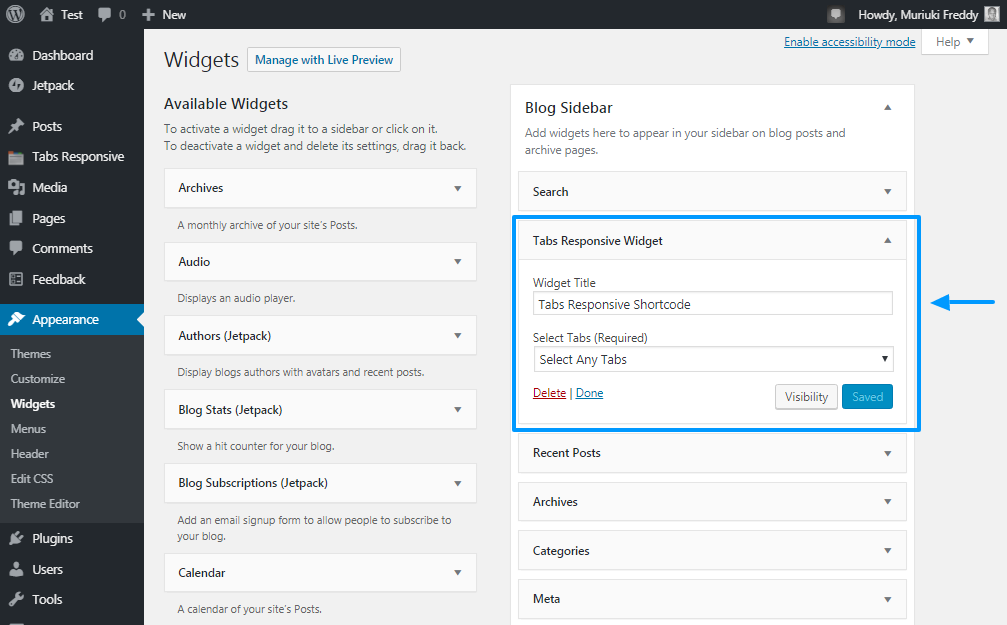The image size is (1007, 625).
Task: Enable accessibility mode
Action: click(x=849, y=41)
